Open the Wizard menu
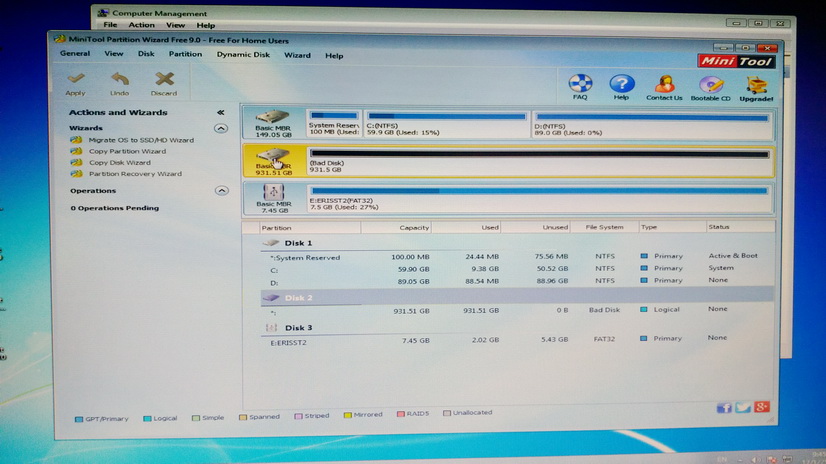The width and height of the screenshot is (826, 464). (x=297, y=55)
